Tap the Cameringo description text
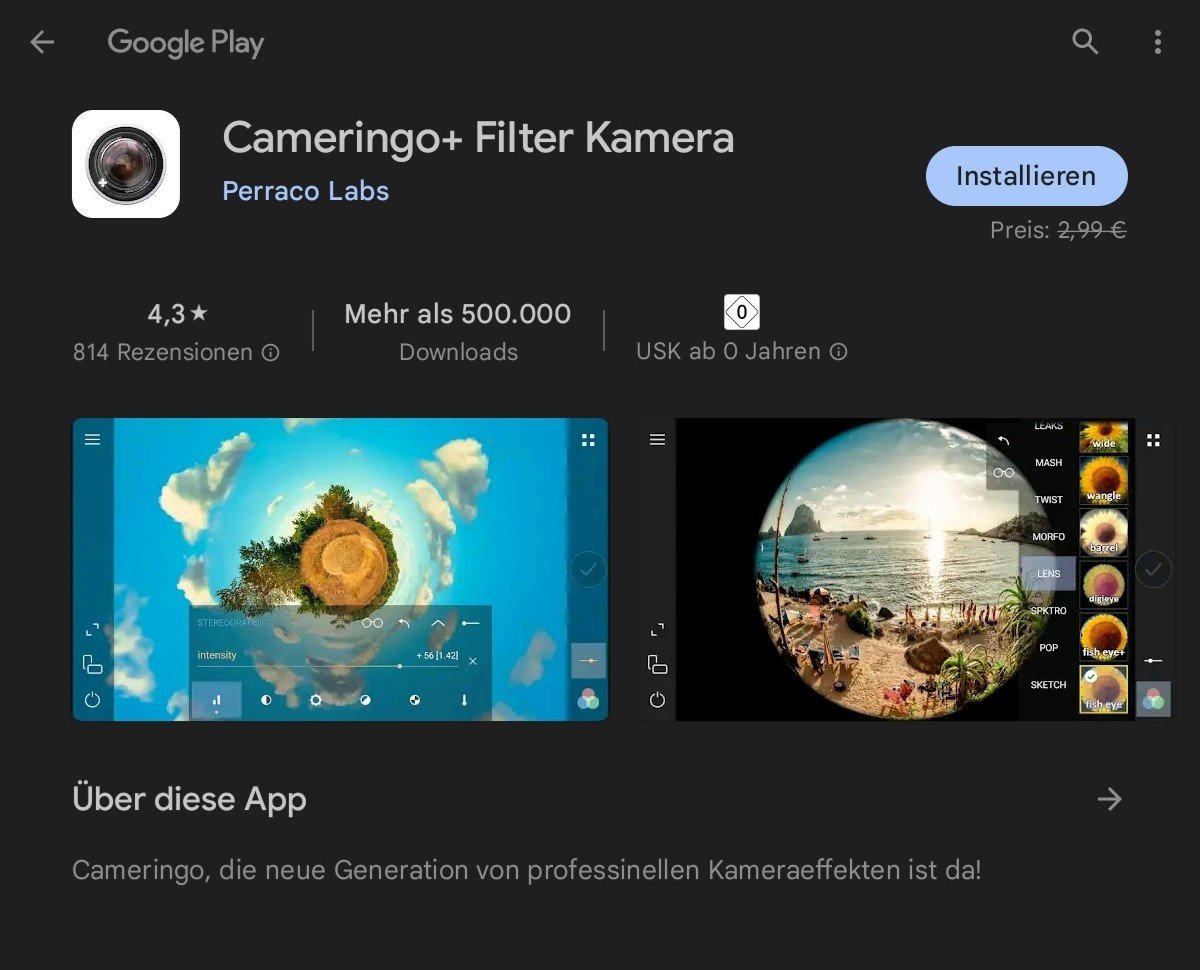The width and height of the screenshot is (1200, 970). tap(526, 870)
